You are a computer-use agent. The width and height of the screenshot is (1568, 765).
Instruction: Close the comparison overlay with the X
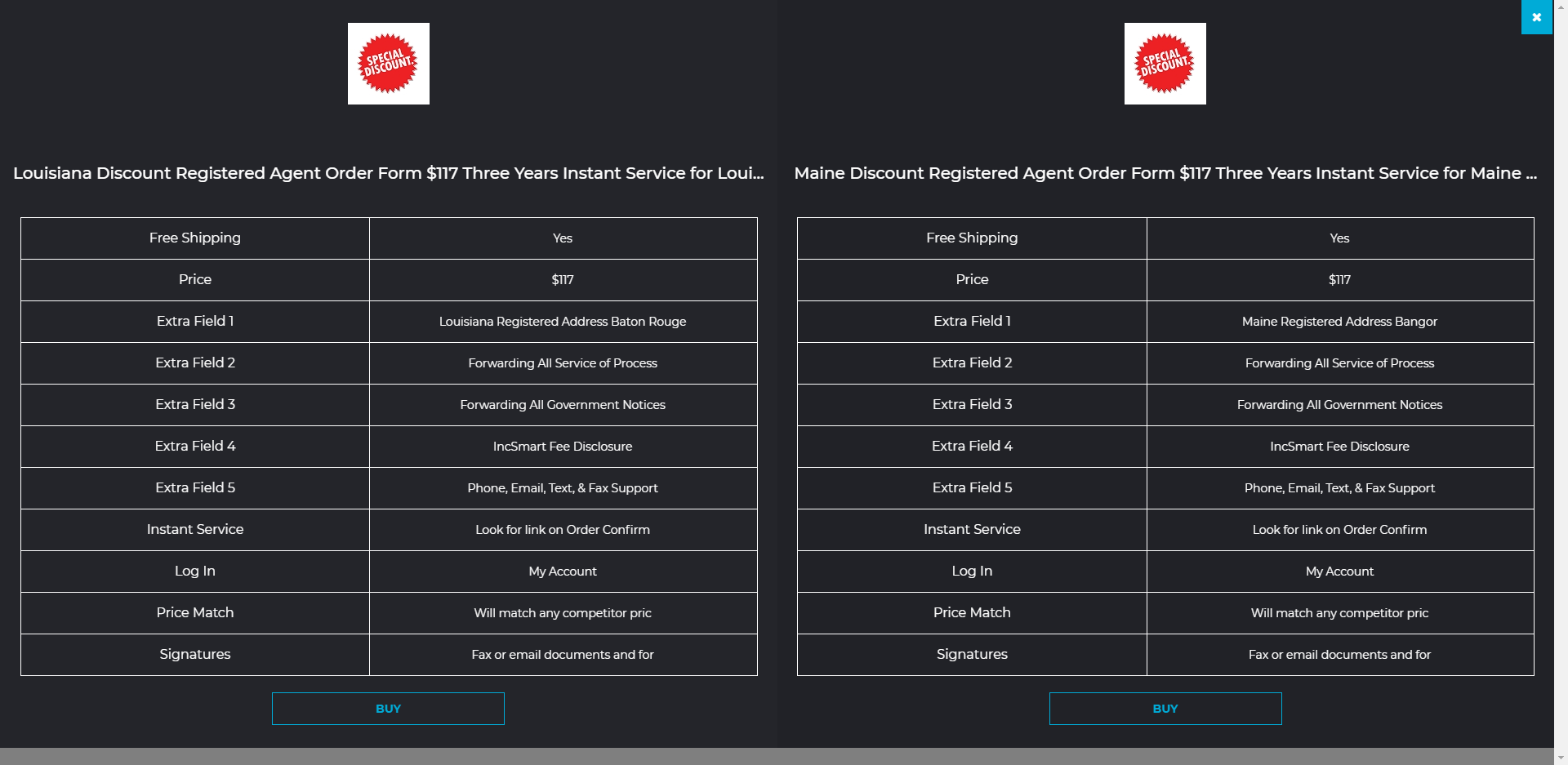click(x=1536, y=17)
